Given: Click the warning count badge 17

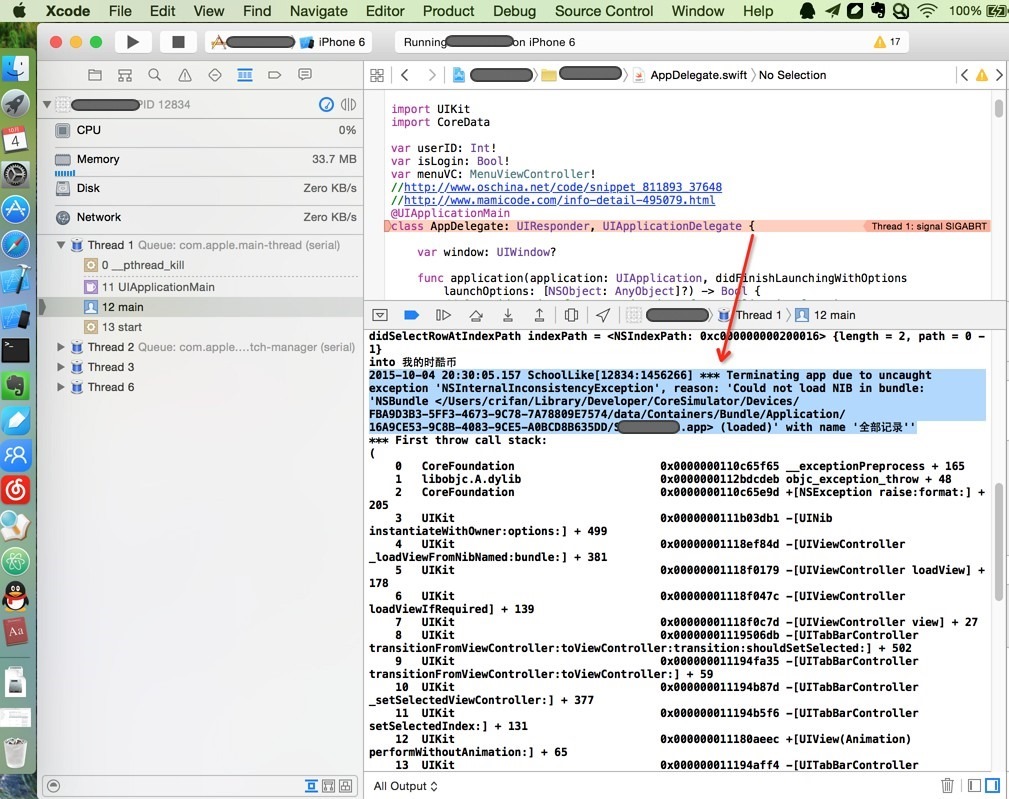Looking at the screenshot, I should click(887, 42).
